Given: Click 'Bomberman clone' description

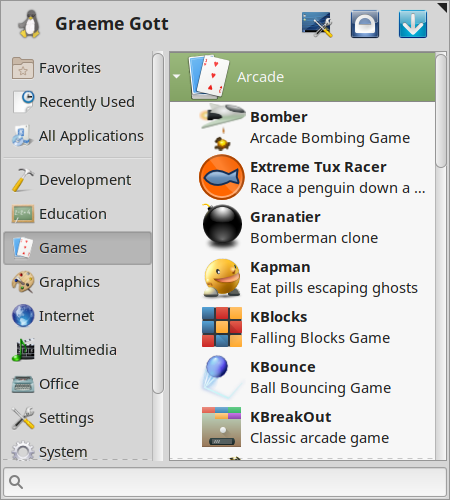Looking at the screenshot, I should click(314, 238).
